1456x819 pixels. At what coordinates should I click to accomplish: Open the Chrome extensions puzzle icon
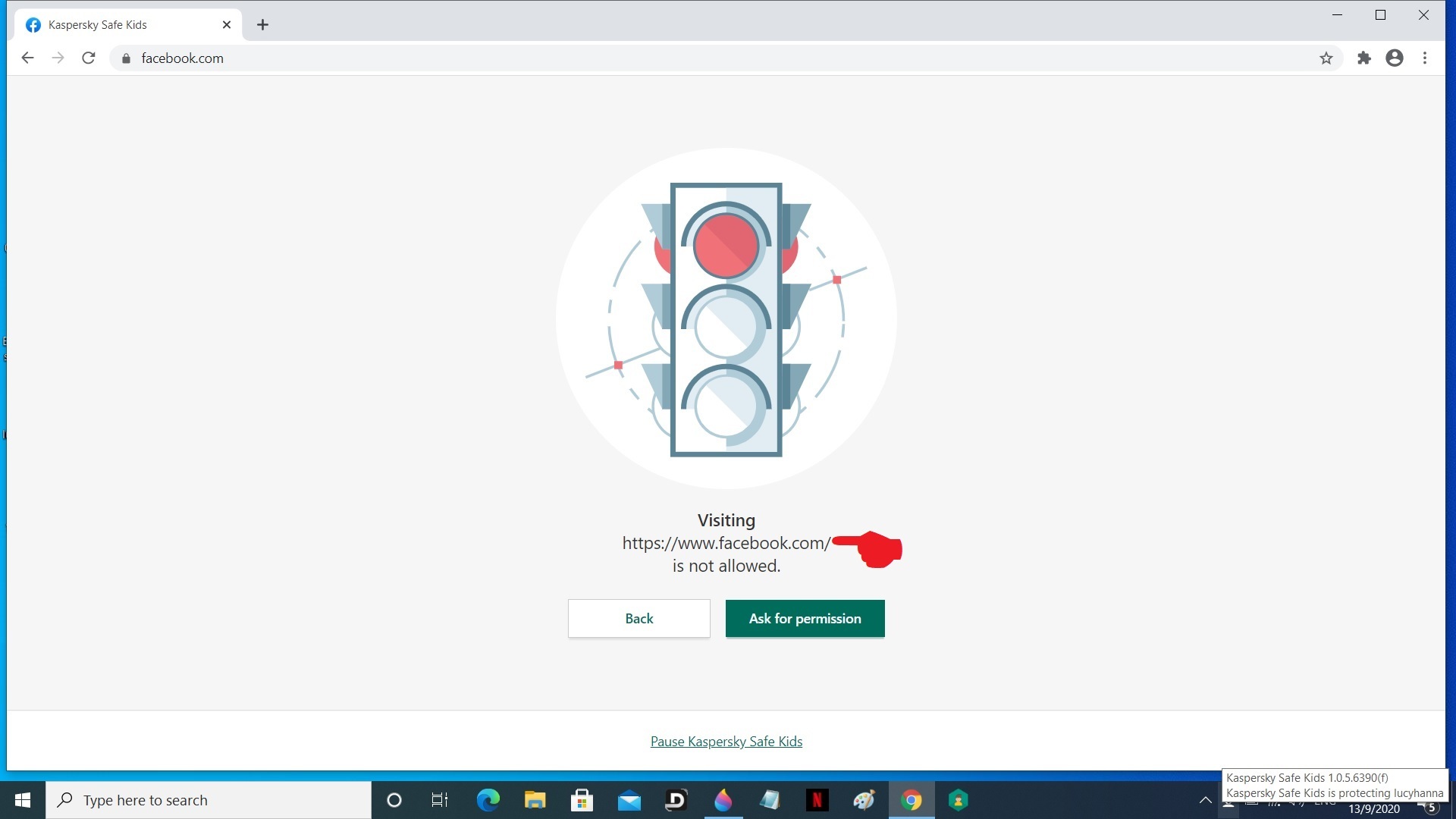tap(1363, 58)
